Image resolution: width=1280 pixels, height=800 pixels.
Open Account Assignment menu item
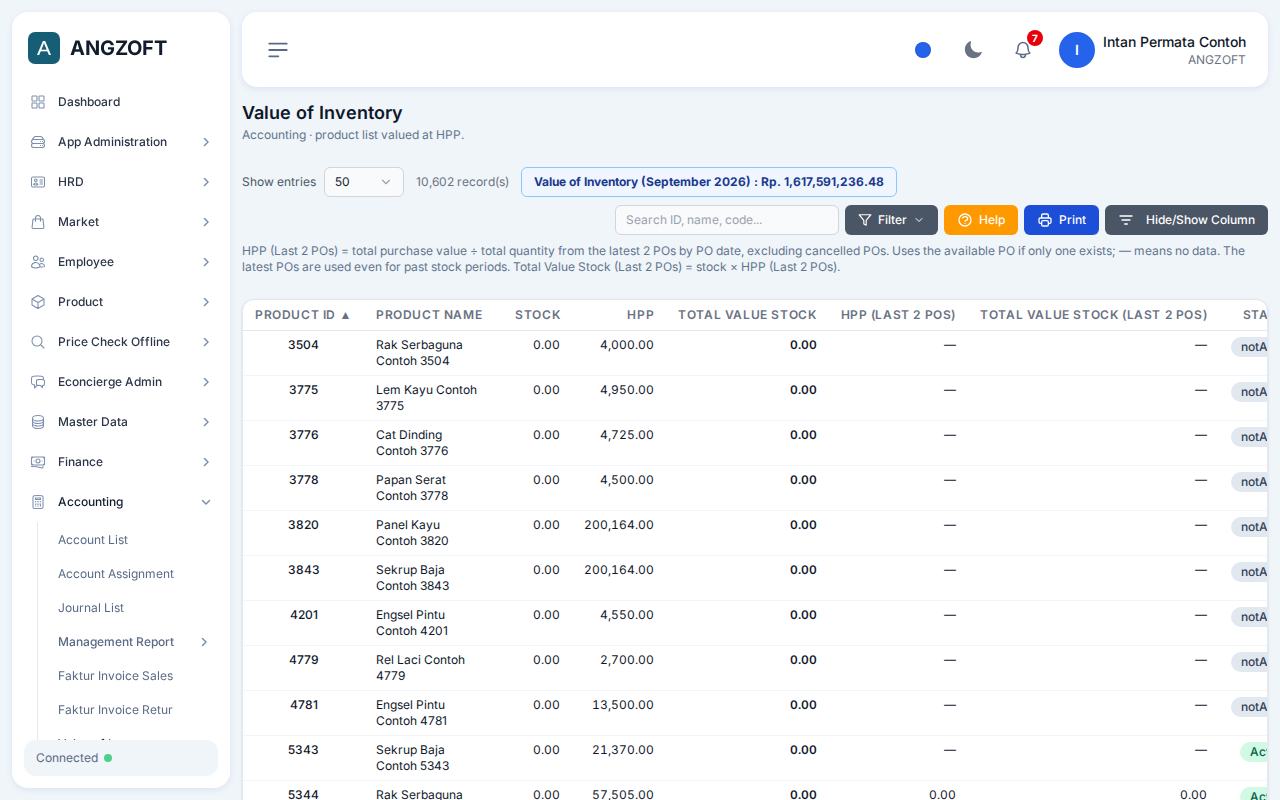click(x=116, y=574)
